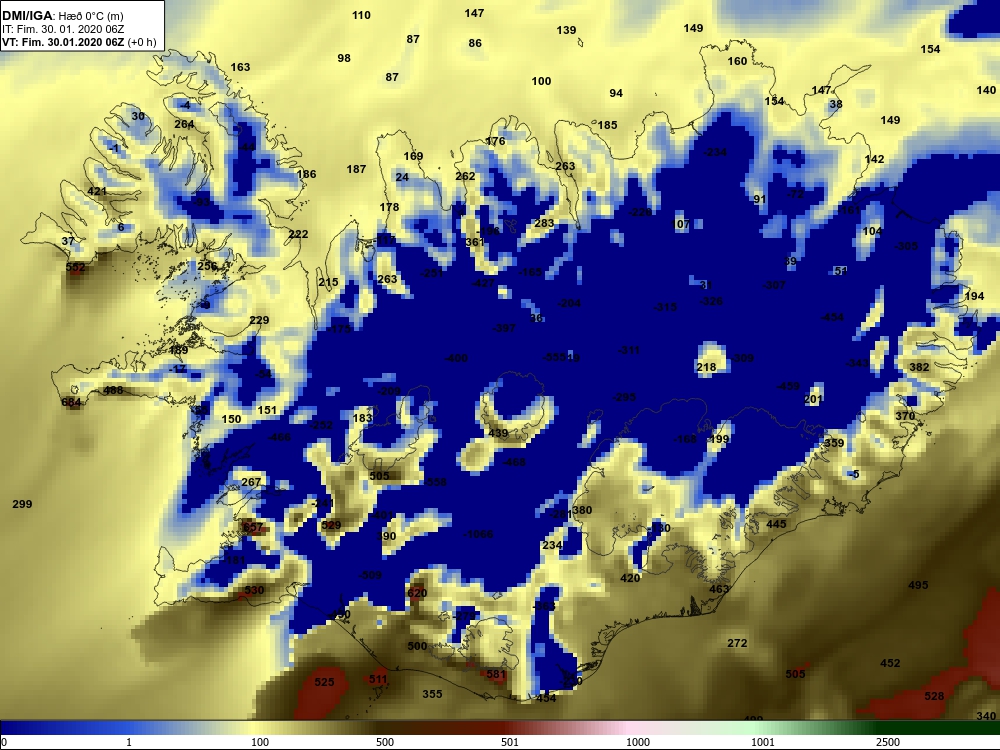Click the '581' value on the south coast
Image resolution: width=1000 pixels, height=750 pixels.
point(496,674)
